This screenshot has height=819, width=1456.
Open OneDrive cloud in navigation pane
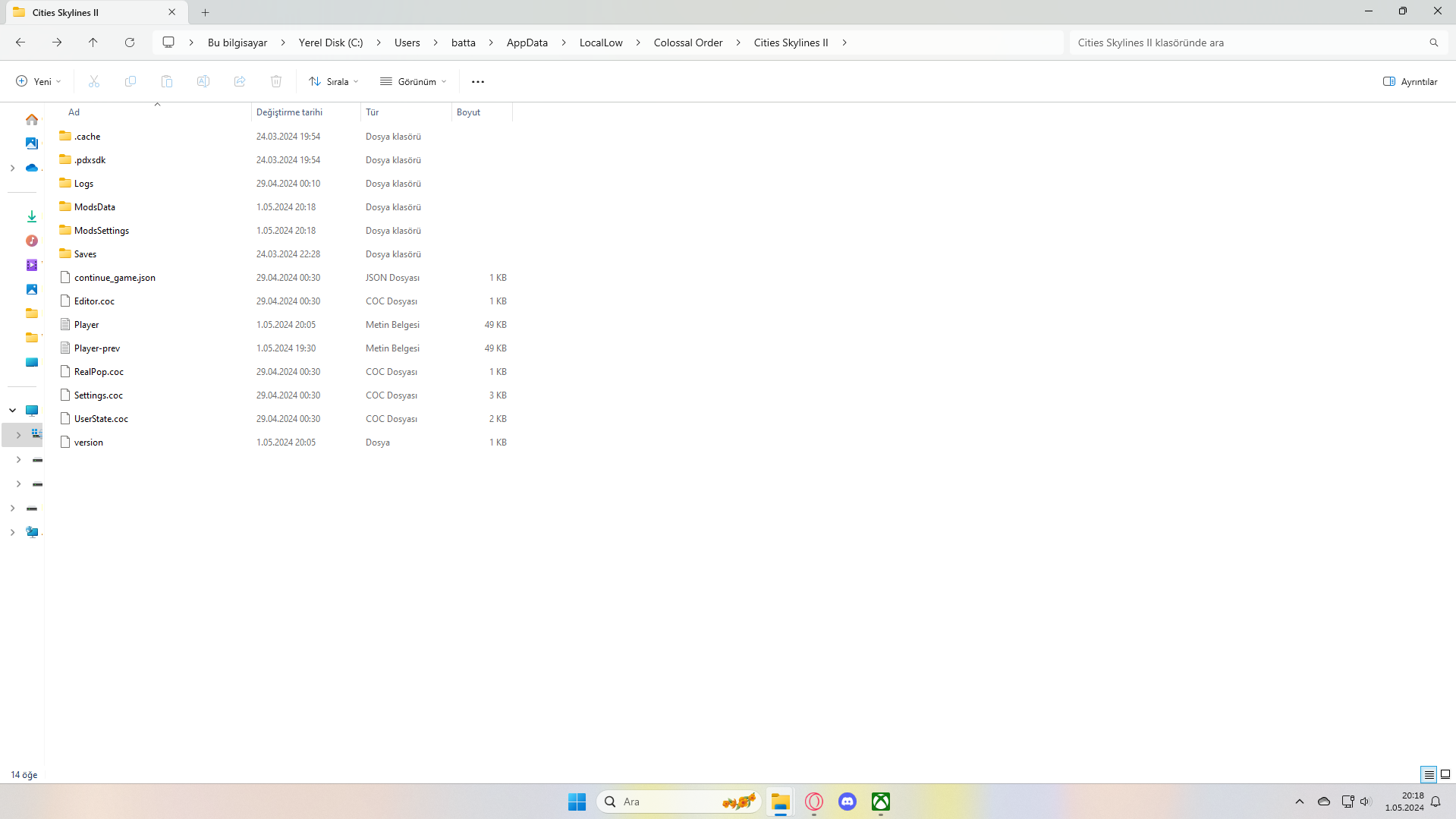32,168
